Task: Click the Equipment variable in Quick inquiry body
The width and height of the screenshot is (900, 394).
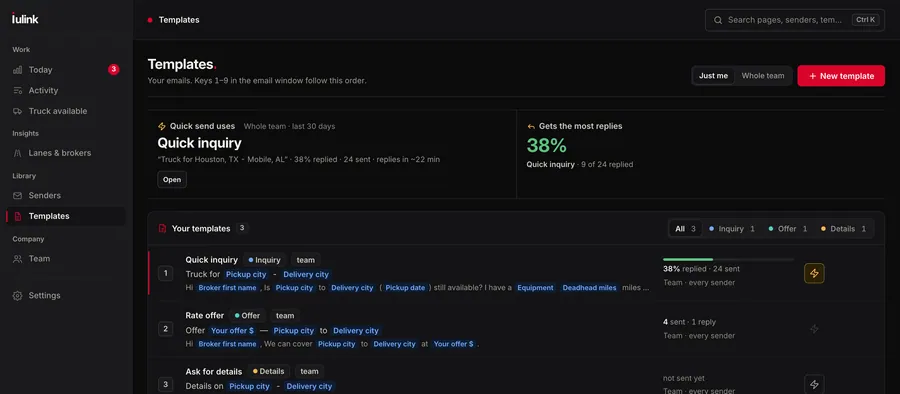Action: (x=536, y=288)
